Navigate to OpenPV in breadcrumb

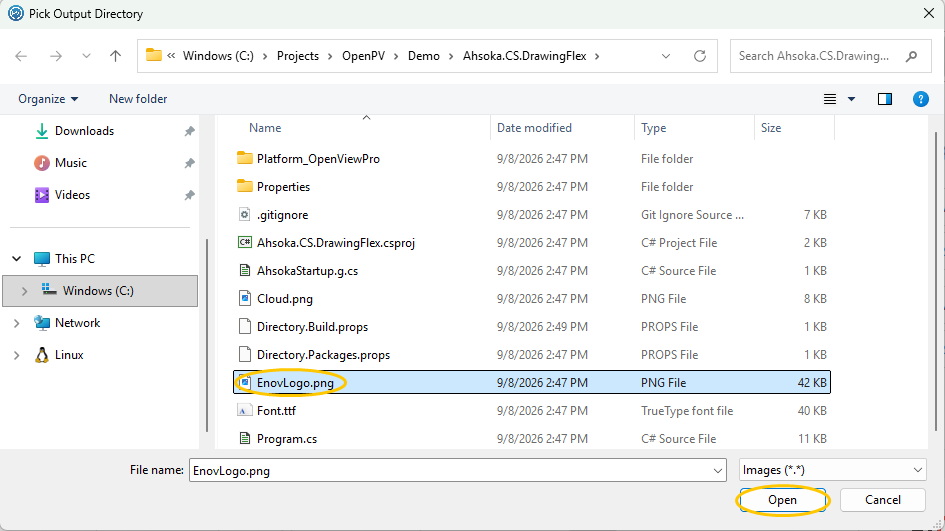363,56
